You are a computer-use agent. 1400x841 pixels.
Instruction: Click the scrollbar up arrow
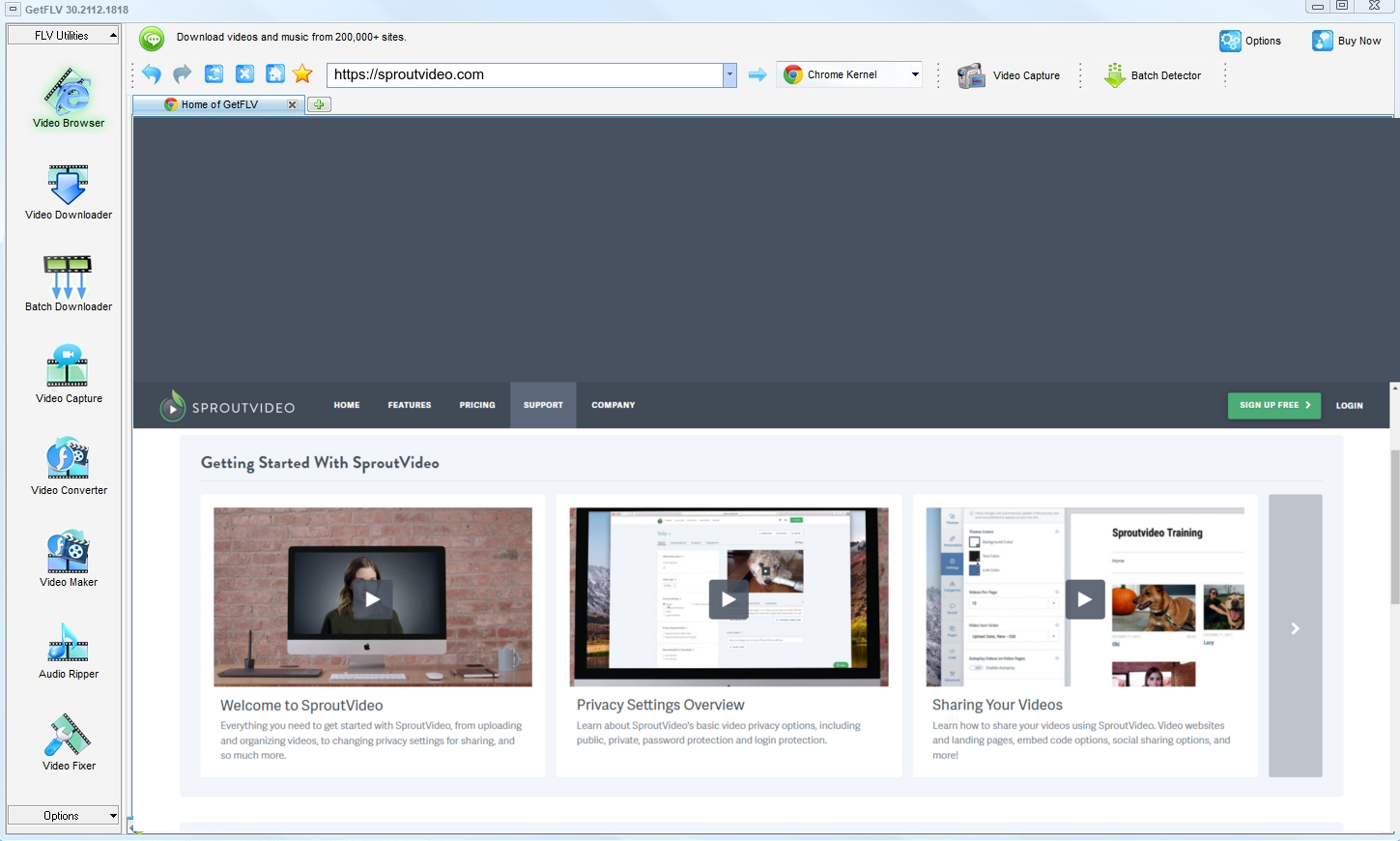pos(1394,388)
